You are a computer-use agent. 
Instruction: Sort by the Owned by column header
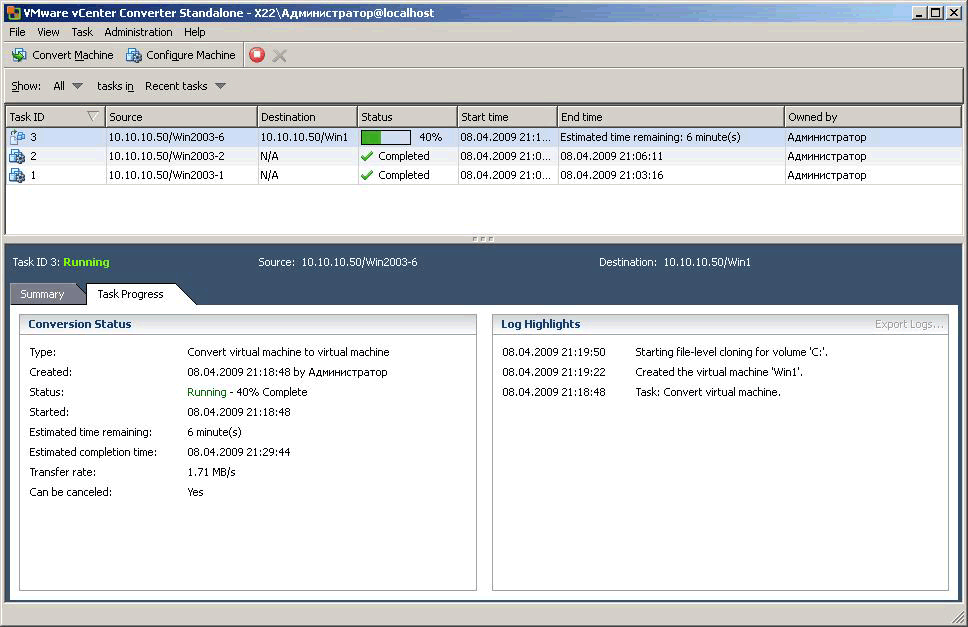point(872,117)
